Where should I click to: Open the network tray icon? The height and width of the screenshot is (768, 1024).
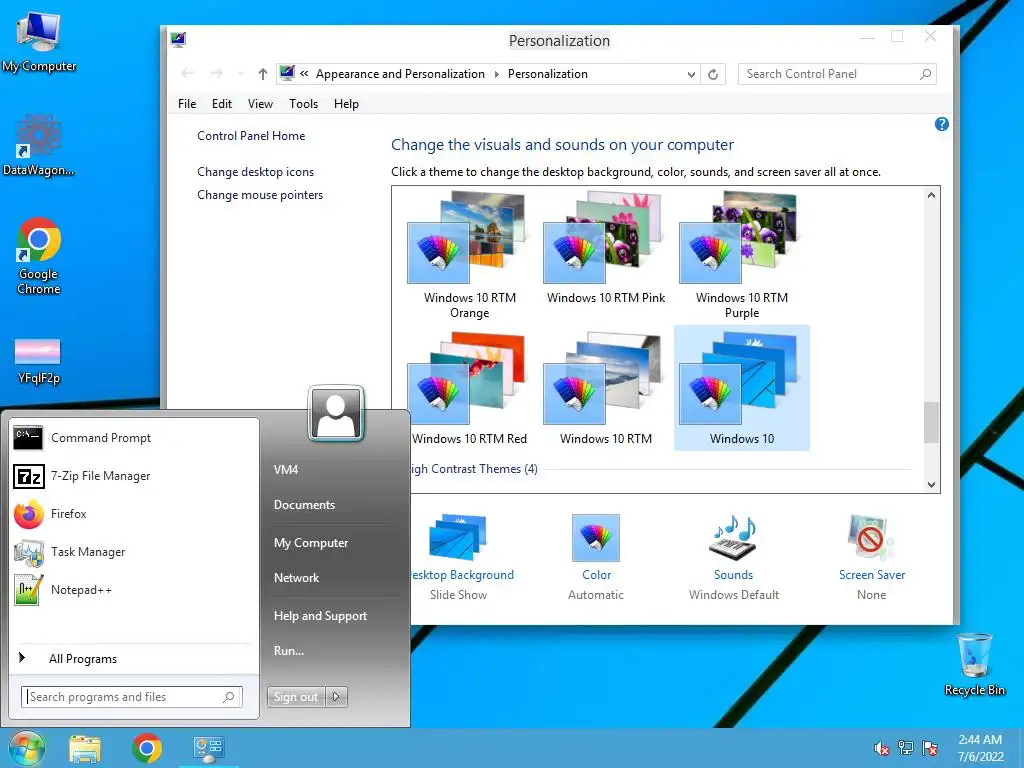(x=906, y=748)
